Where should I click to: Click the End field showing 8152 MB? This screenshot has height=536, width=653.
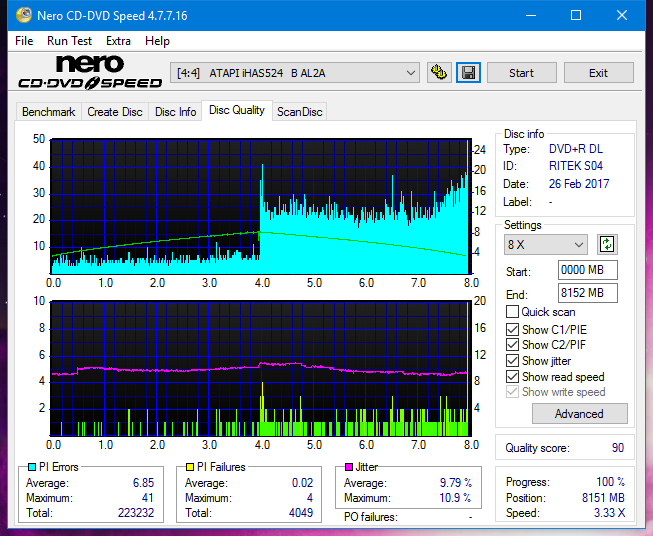(587, 293)
